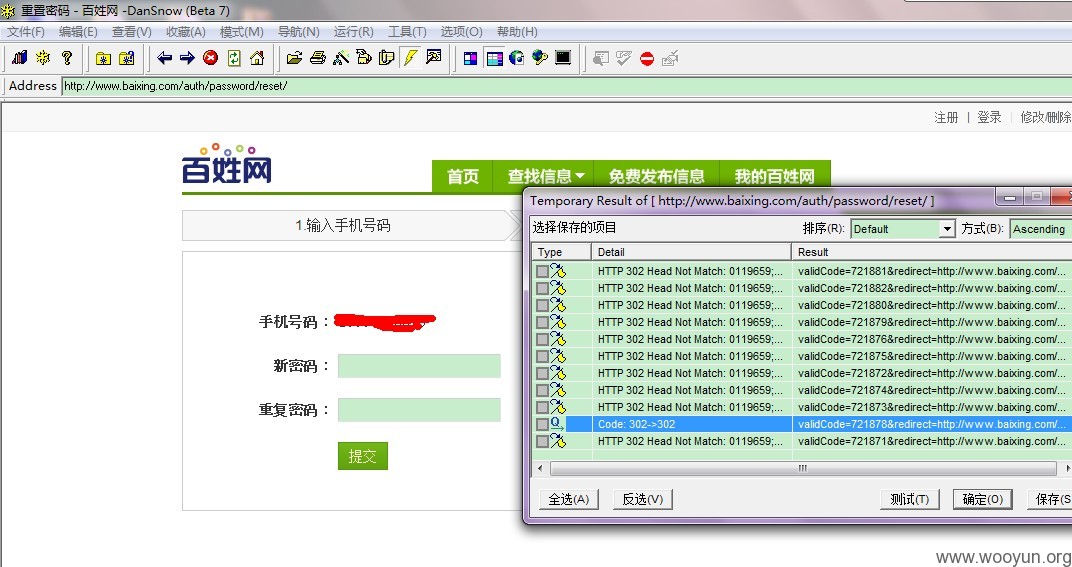Tick the checkbox for validCode=721881 row

point(542,272)
